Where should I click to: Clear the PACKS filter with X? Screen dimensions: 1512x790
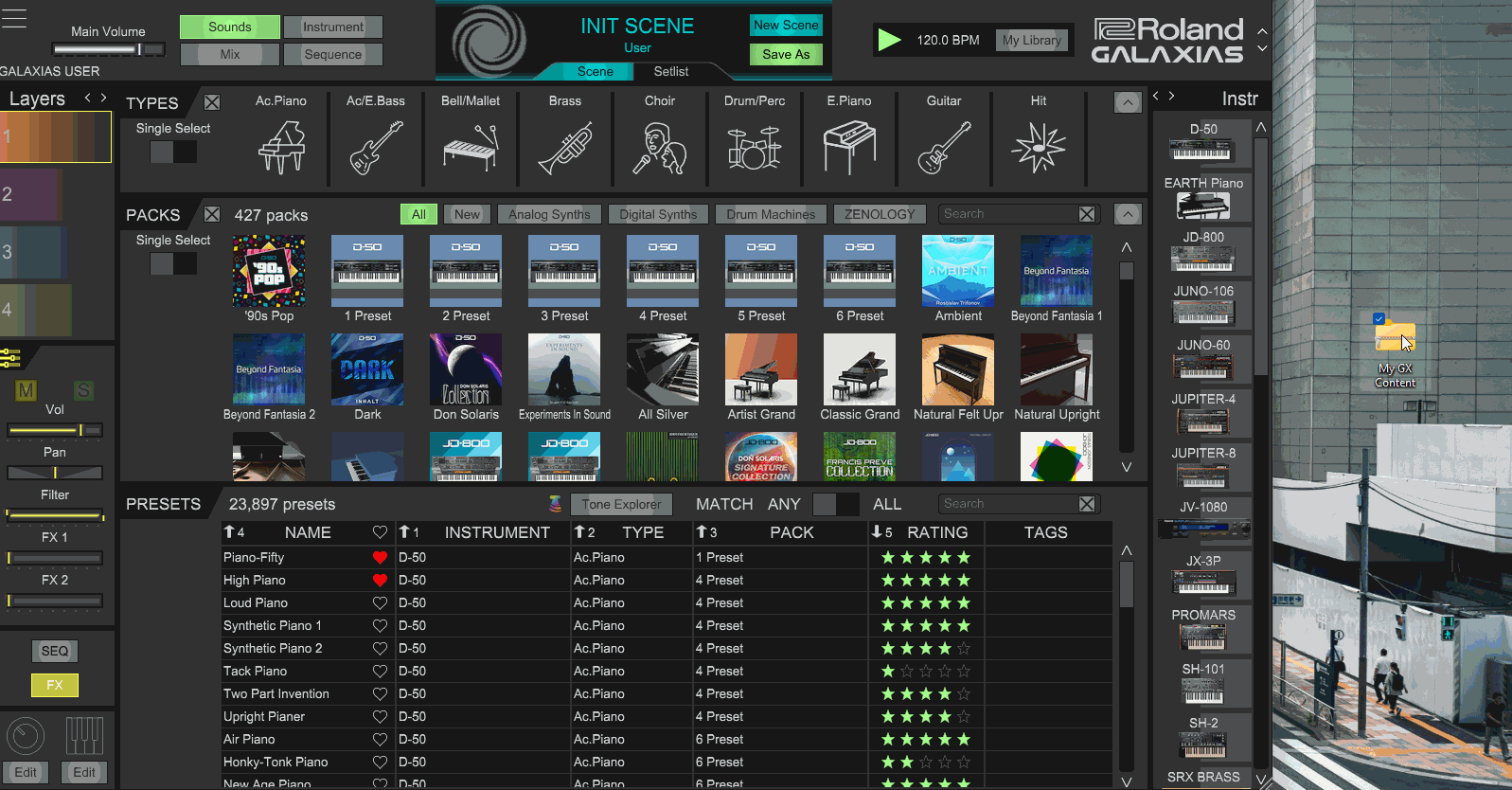[212, 214]
